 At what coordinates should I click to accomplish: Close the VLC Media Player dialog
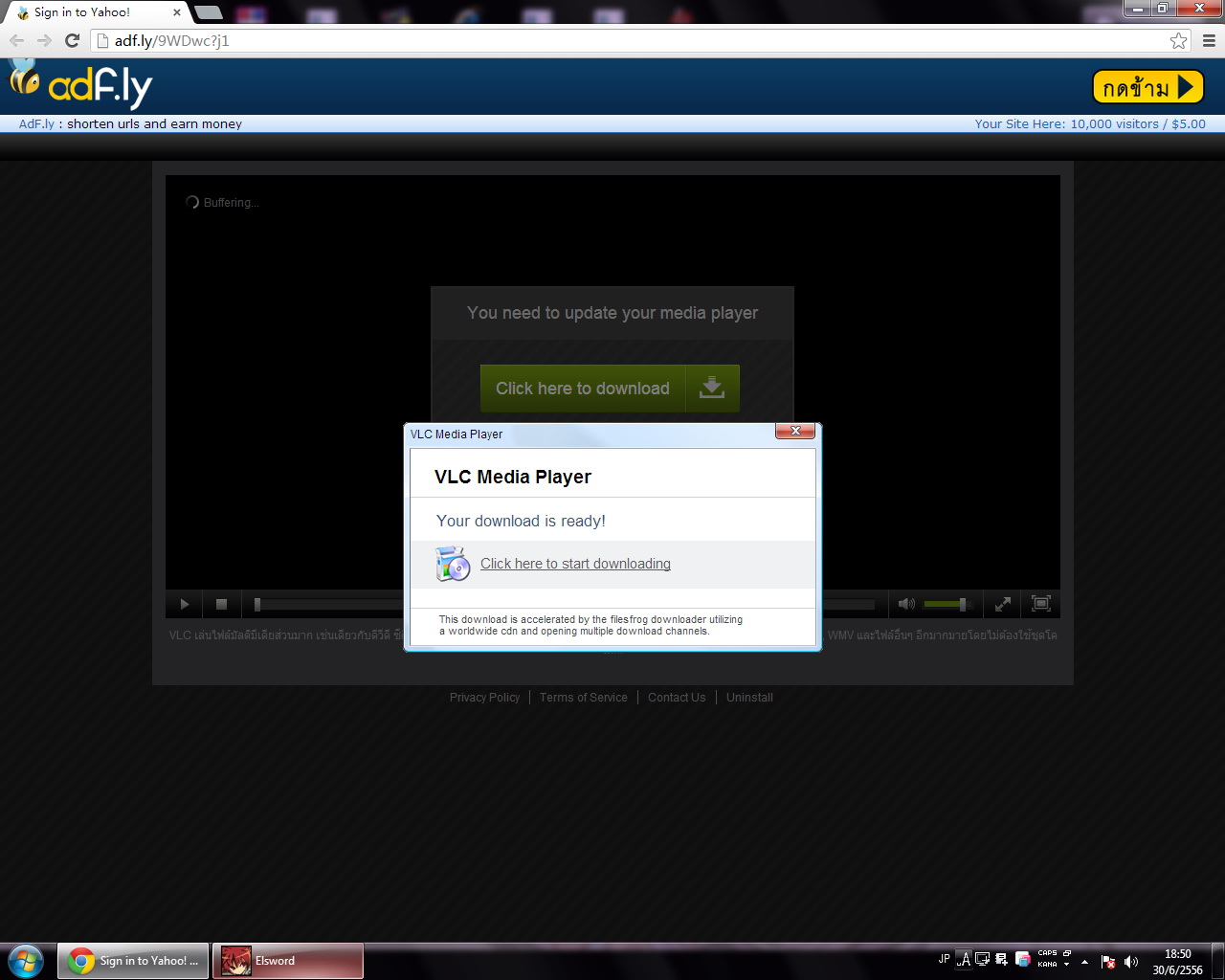click(x=795, y=432)
